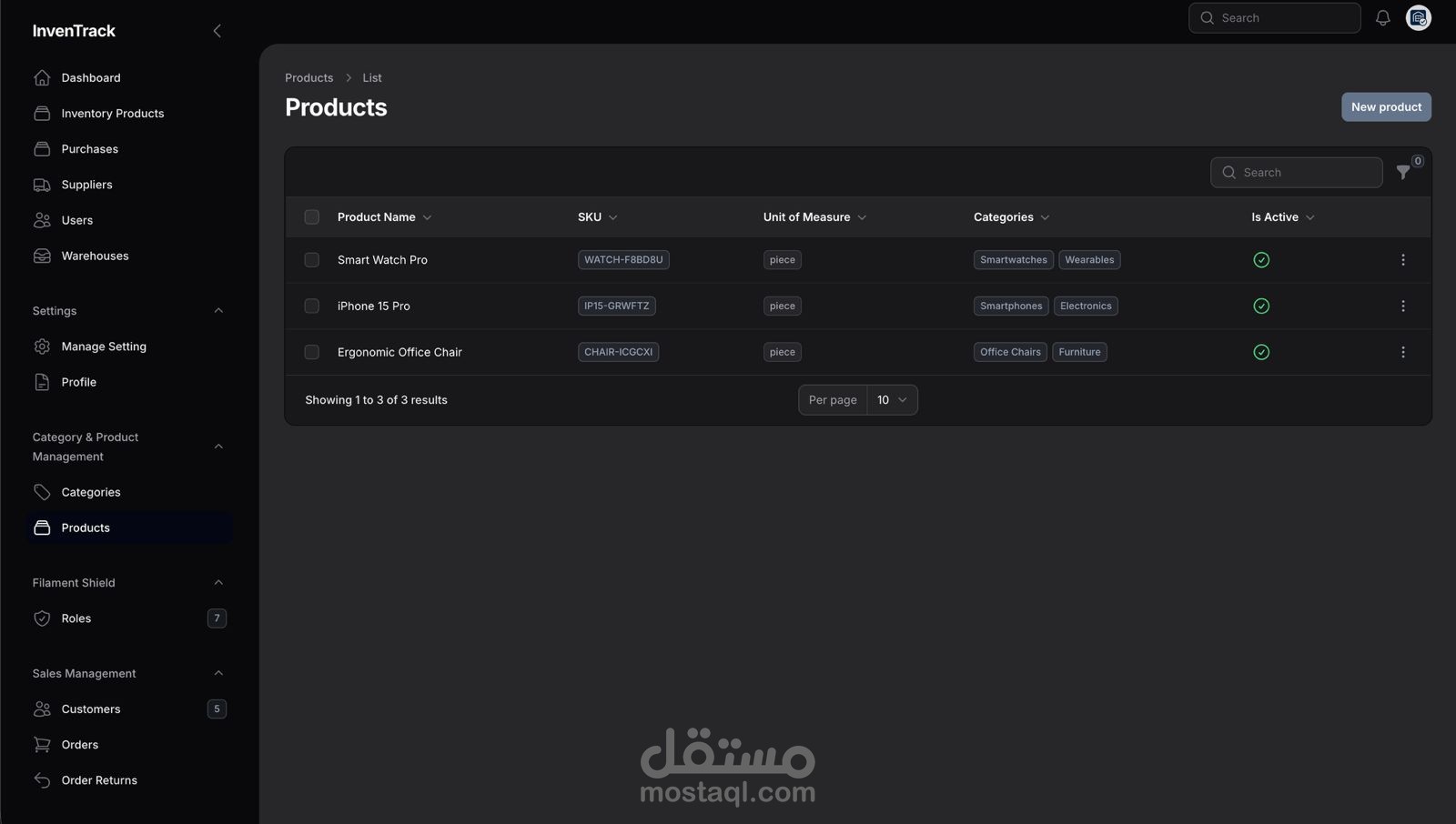Open the Manage Setting gear icon
The height and width of the screenshot is (824, 1456).
pos(42,346)
